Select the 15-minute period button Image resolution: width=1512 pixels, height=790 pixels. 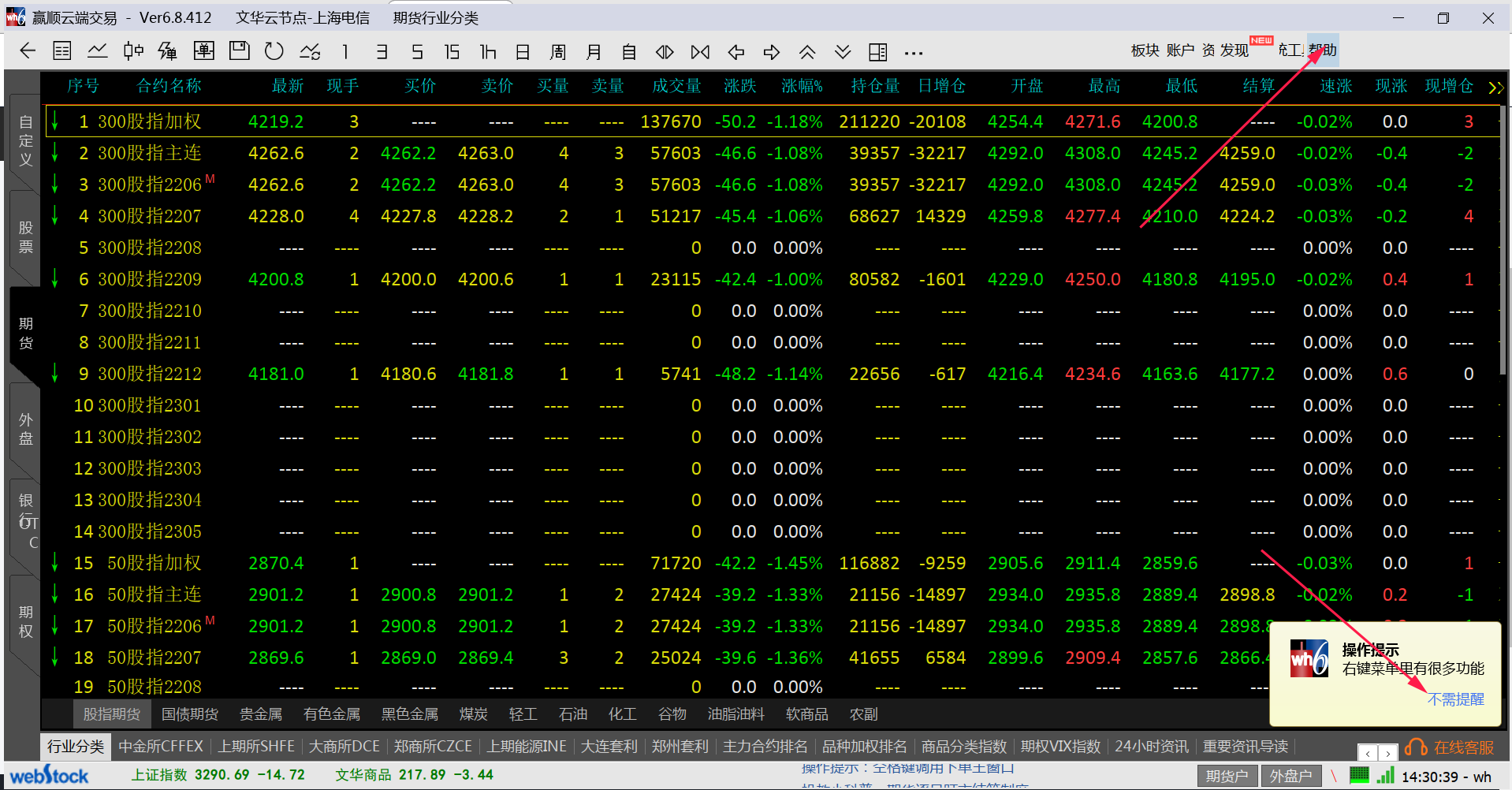pos(452,52)
